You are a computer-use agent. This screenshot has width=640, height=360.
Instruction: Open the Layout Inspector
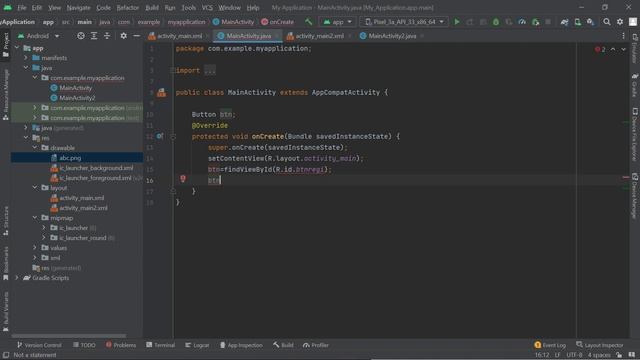click(600, 345)
